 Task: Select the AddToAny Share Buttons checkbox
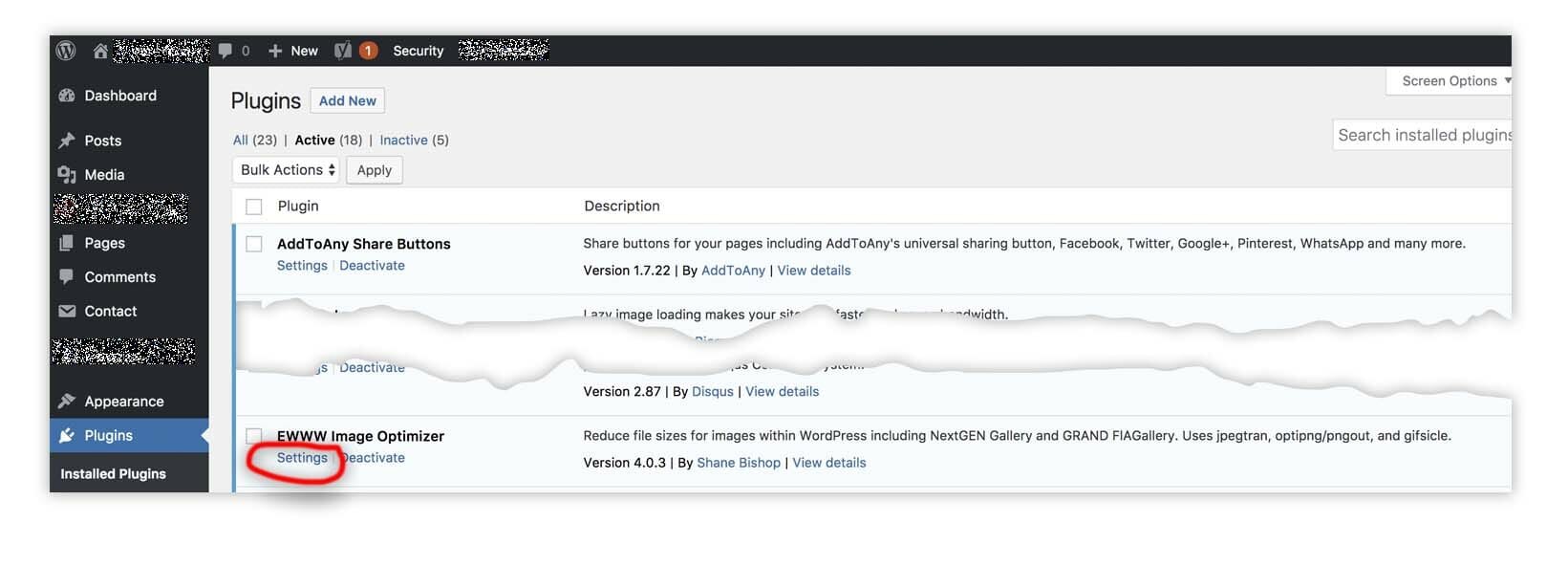(x=253, y=244)
